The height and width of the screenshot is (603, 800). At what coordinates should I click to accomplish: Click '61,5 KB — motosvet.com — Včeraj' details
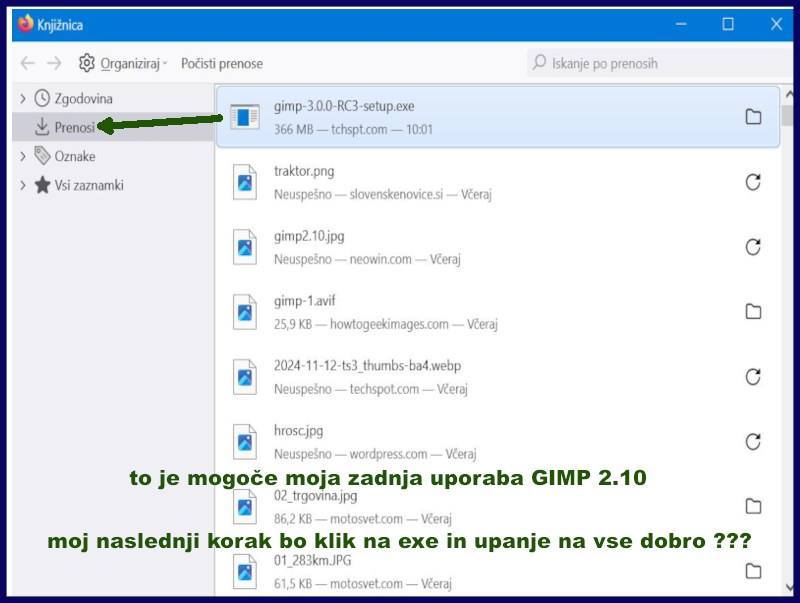[363, 584]
